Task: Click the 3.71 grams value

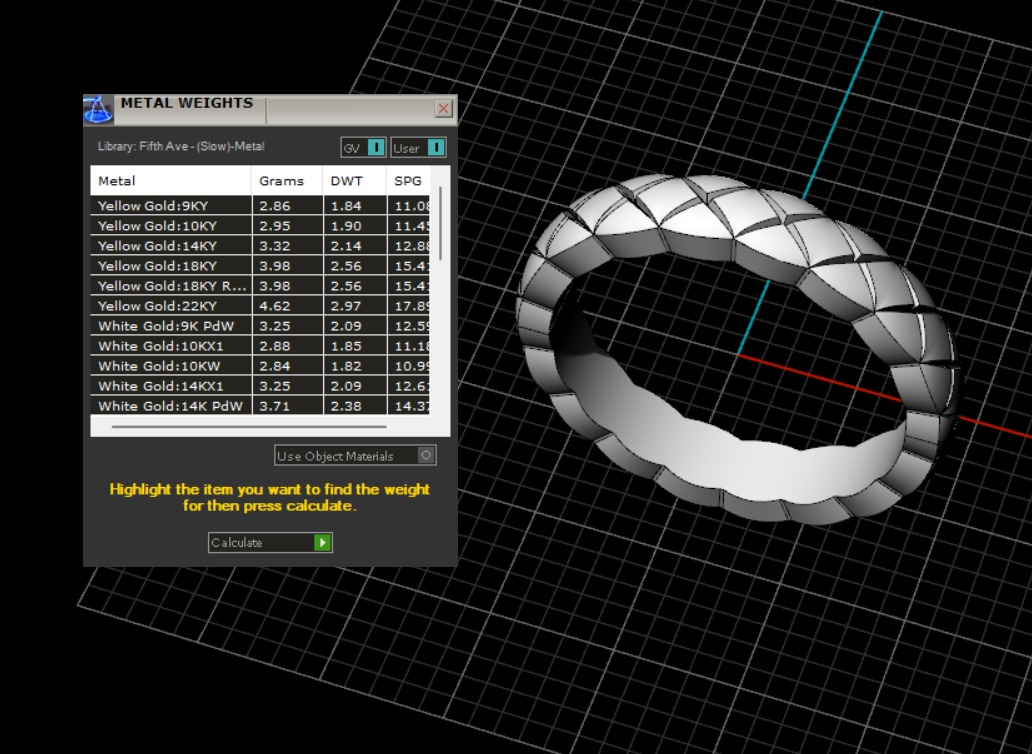Action: [274, 406]
